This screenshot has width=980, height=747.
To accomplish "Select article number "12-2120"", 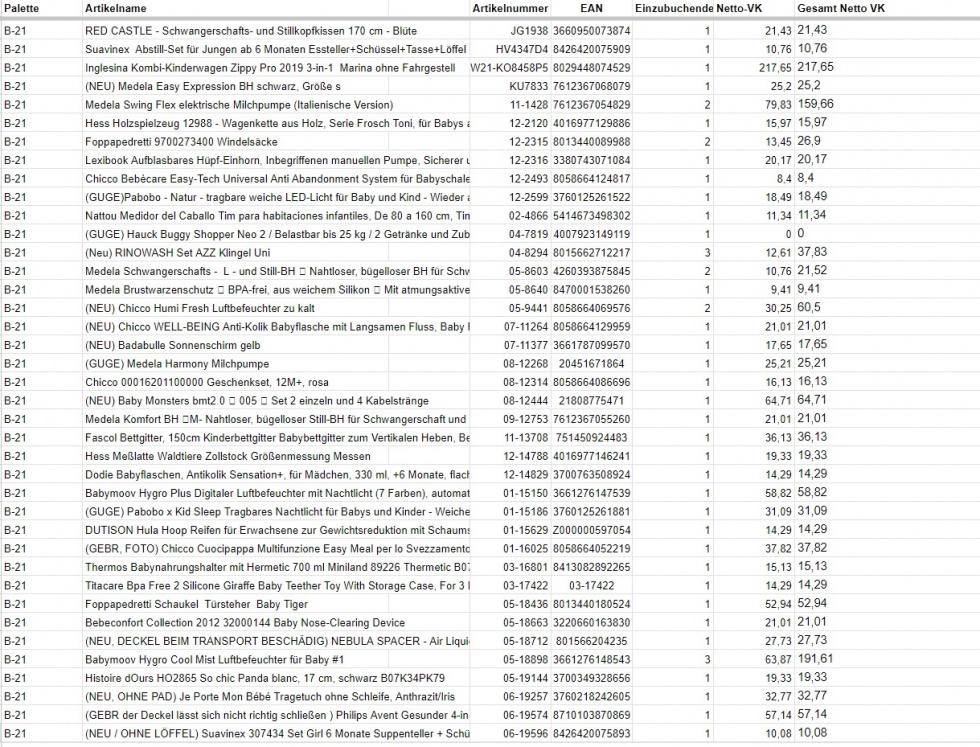I will click(x=529, y=123).
